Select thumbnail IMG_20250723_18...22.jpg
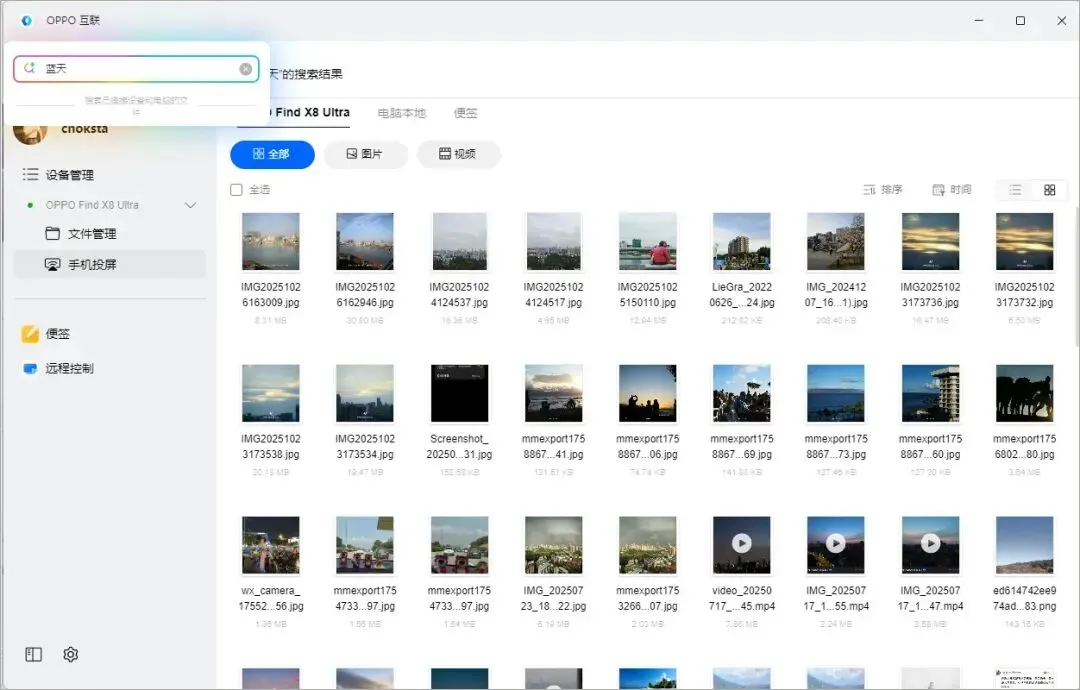Screen dimensions: 1080x690 (x=554, y=545)
